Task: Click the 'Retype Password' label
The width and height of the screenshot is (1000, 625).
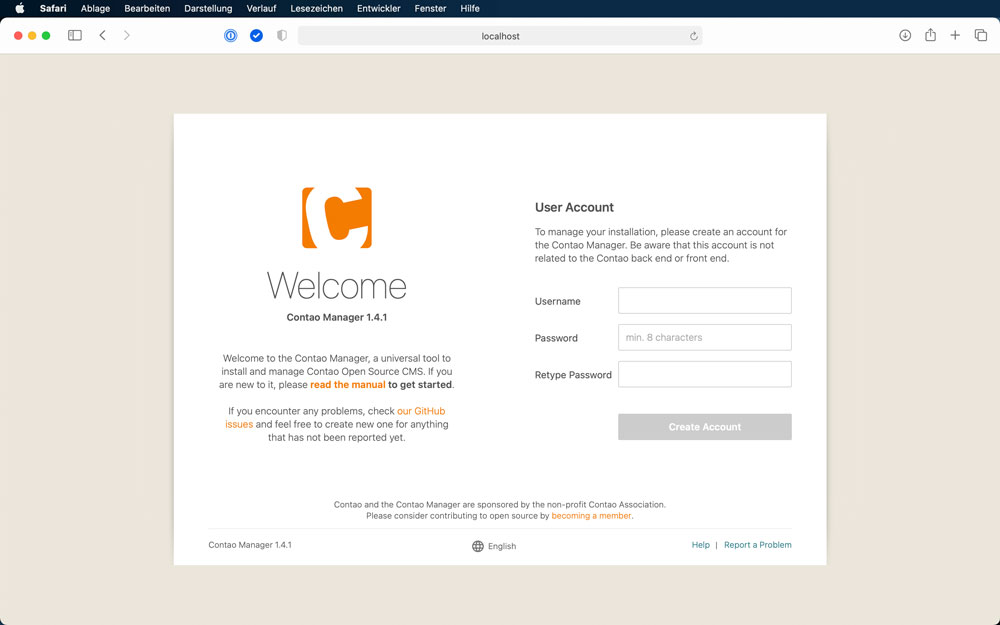Action: tap(573, 375)
